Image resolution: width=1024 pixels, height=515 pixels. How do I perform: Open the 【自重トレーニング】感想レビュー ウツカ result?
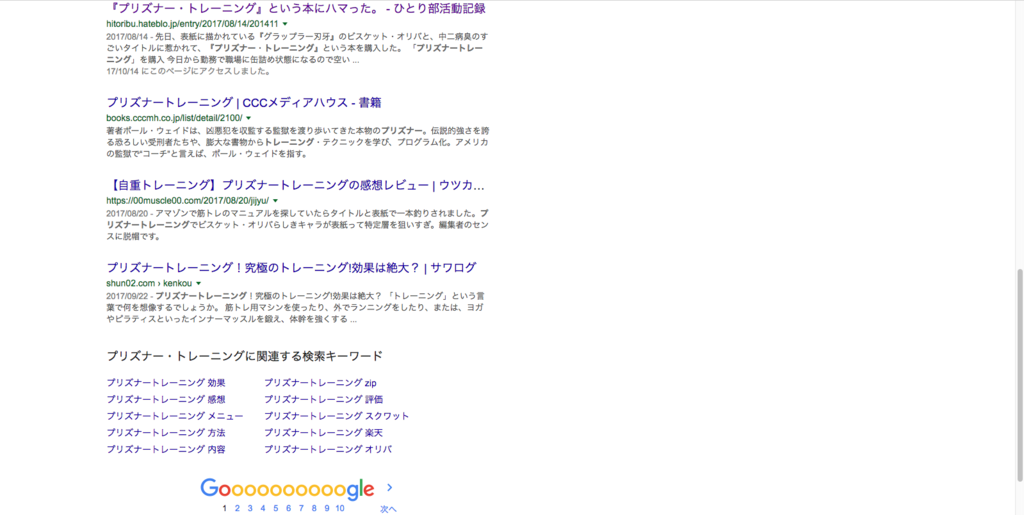pos(295,185)
